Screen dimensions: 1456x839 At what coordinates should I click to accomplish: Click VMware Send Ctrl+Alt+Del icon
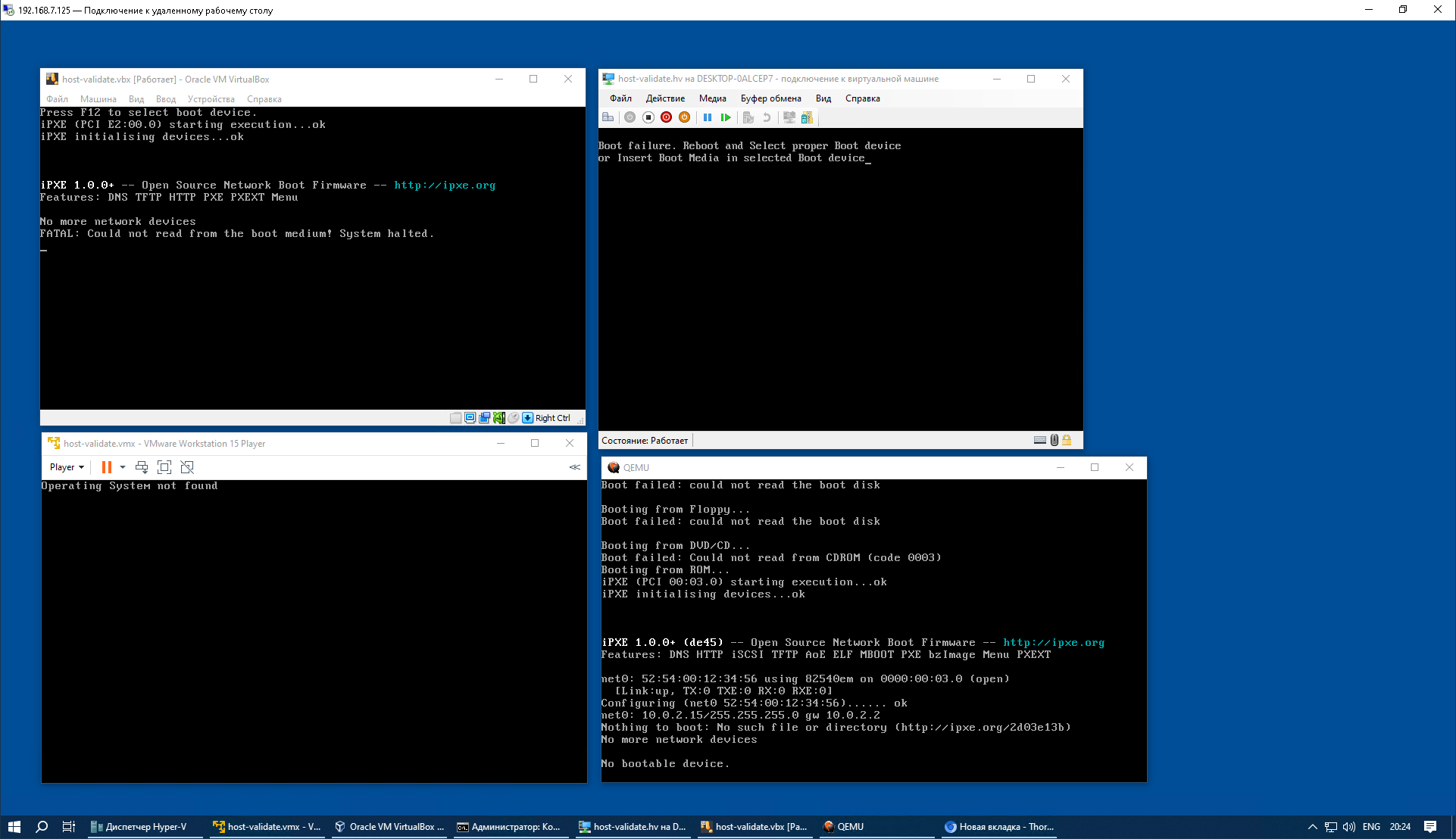point(142,467)
